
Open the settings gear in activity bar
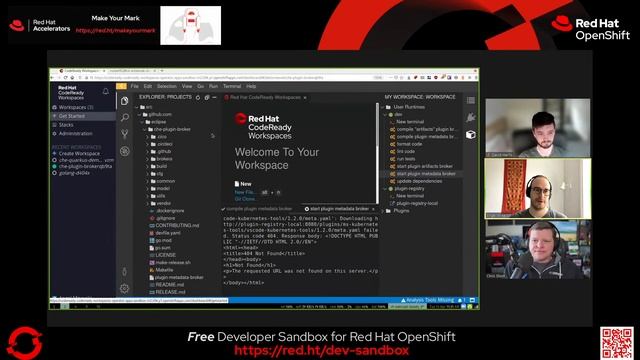(125, 289)
